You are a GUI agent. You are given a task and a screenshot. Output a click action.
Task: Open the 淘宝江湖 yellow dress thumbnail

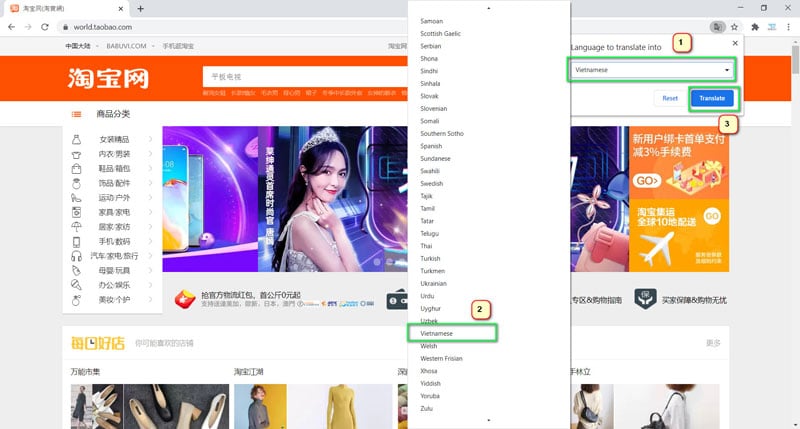(339, 407)
